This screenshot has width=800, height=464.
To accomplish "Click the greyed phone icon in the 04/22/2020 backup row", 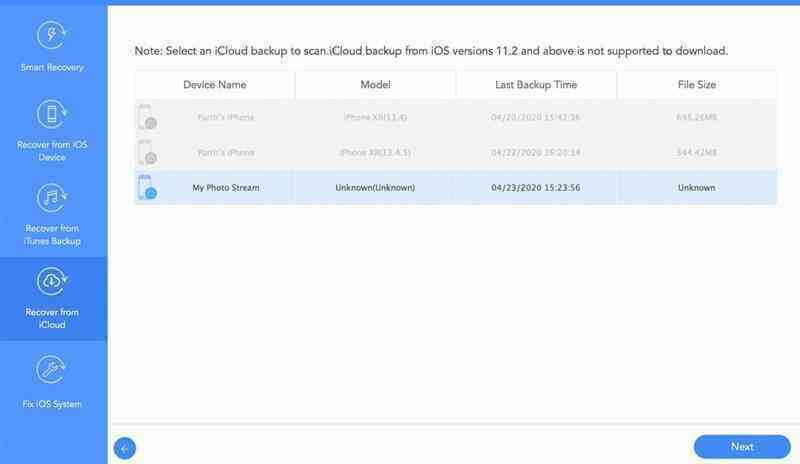I will point(146,152).
